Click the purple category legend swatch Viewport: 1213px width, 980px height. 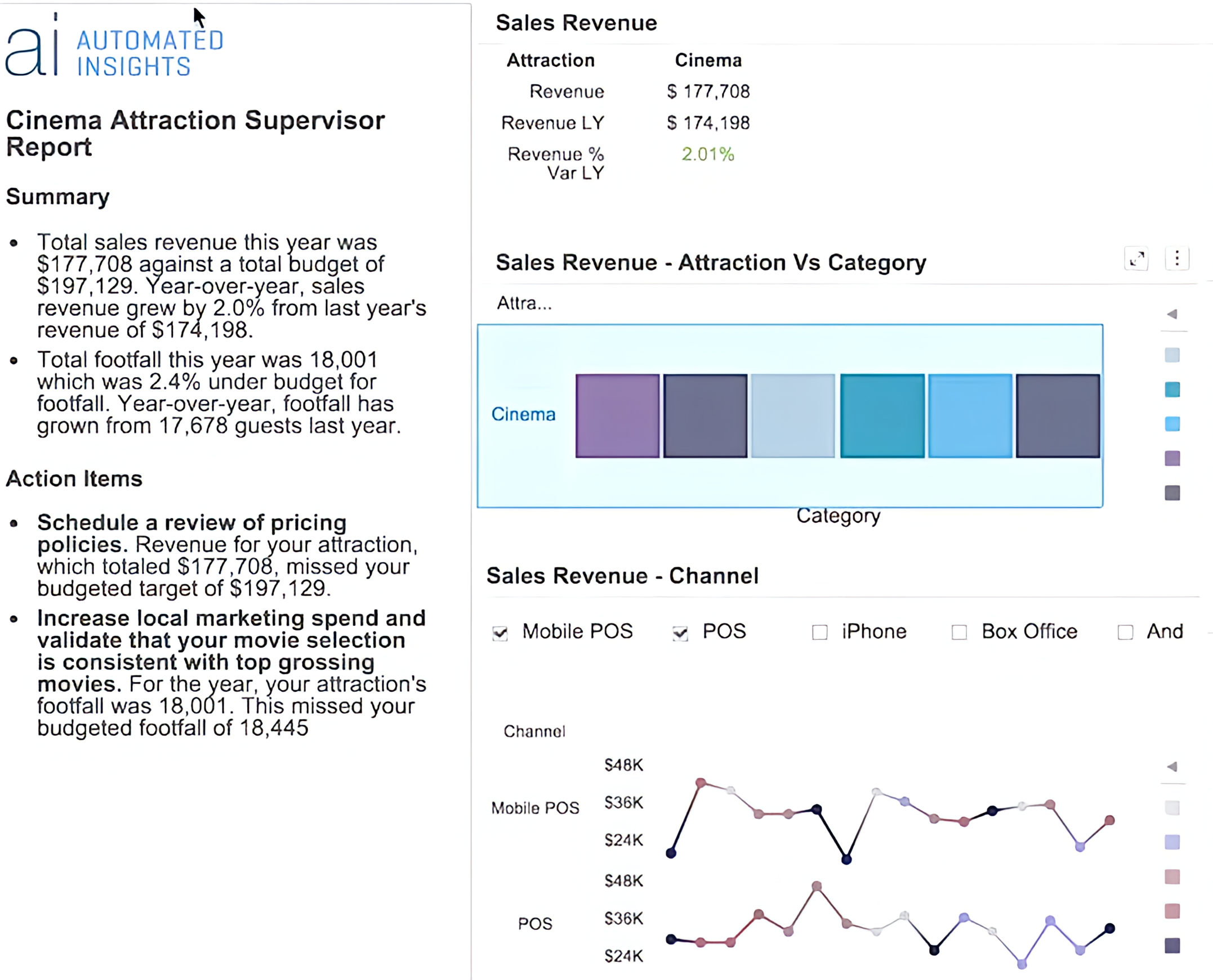pyautogui.click(x=1172, y=458)
